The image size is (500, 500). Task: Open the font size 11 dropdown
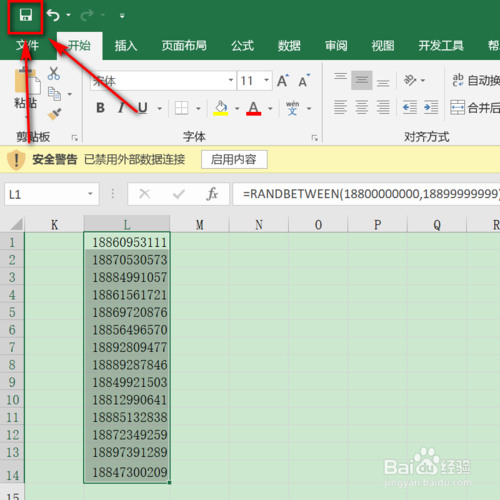[x=266, y=80]
